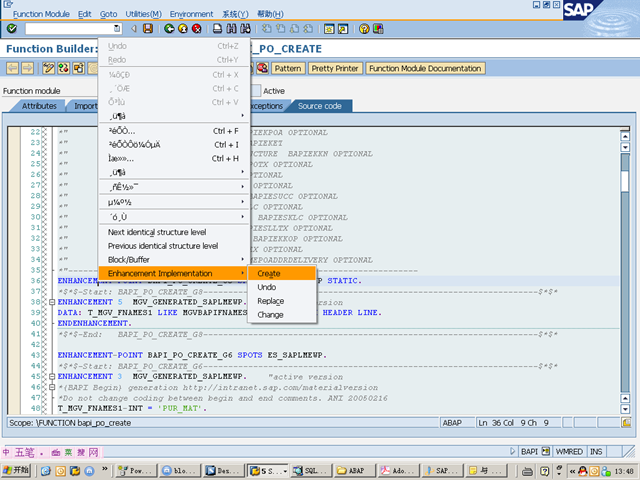Click the editor scrollbar top up arrow
640x480 pixels.
click(x=625, y=136)
